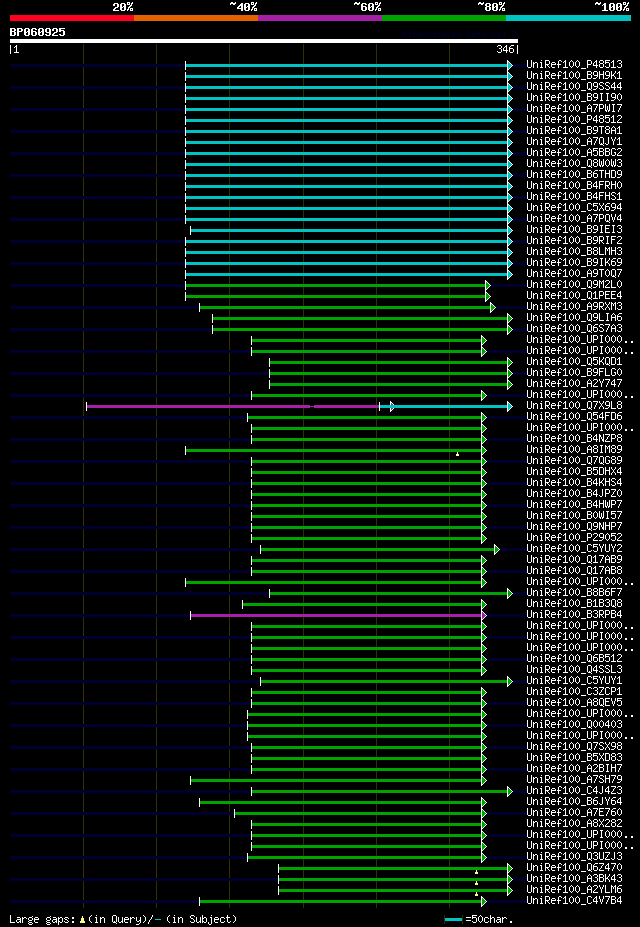The height and width of the screenshot is (927, 640).
Task: Click the red 20% identity legend segment
Action: click(x=72, y=18)
